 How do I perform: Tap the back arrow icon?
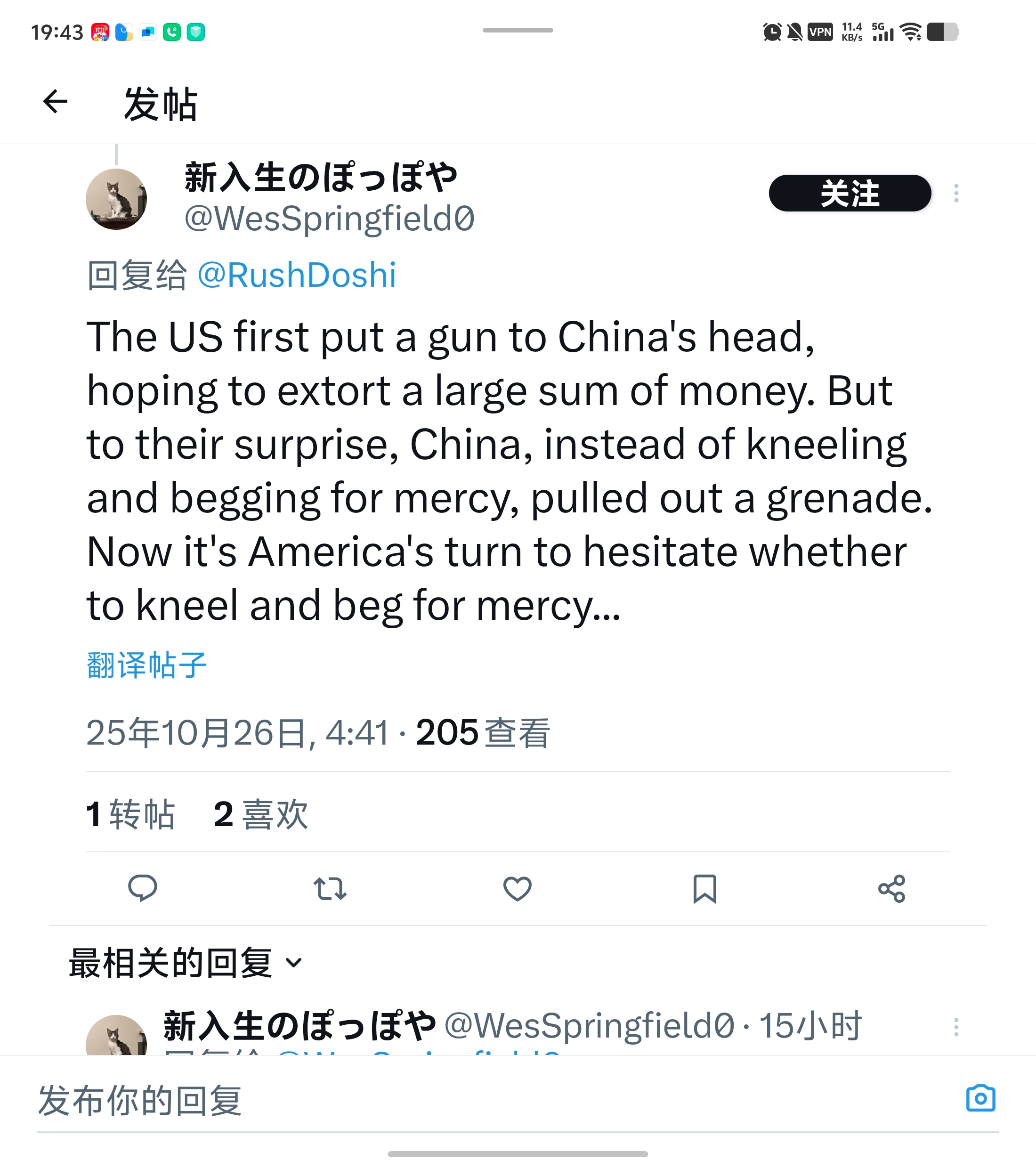(56, 102)
